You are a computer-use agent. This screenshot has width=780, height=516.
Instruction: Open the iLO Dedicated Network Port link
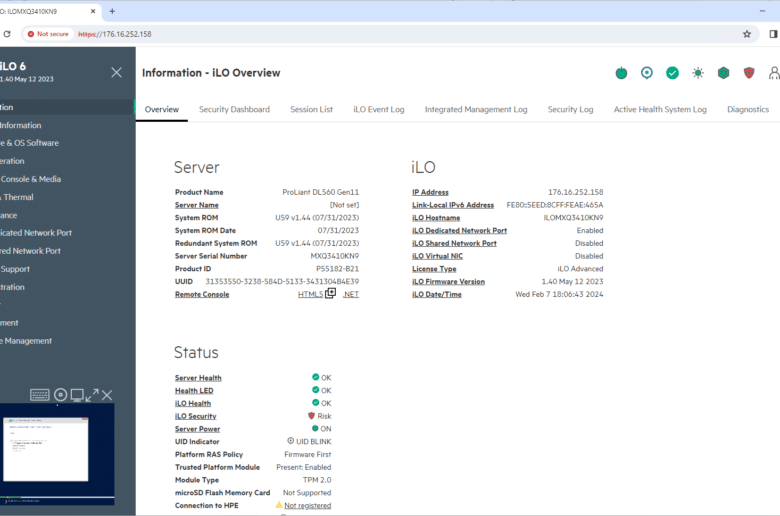tap(459, 231)
